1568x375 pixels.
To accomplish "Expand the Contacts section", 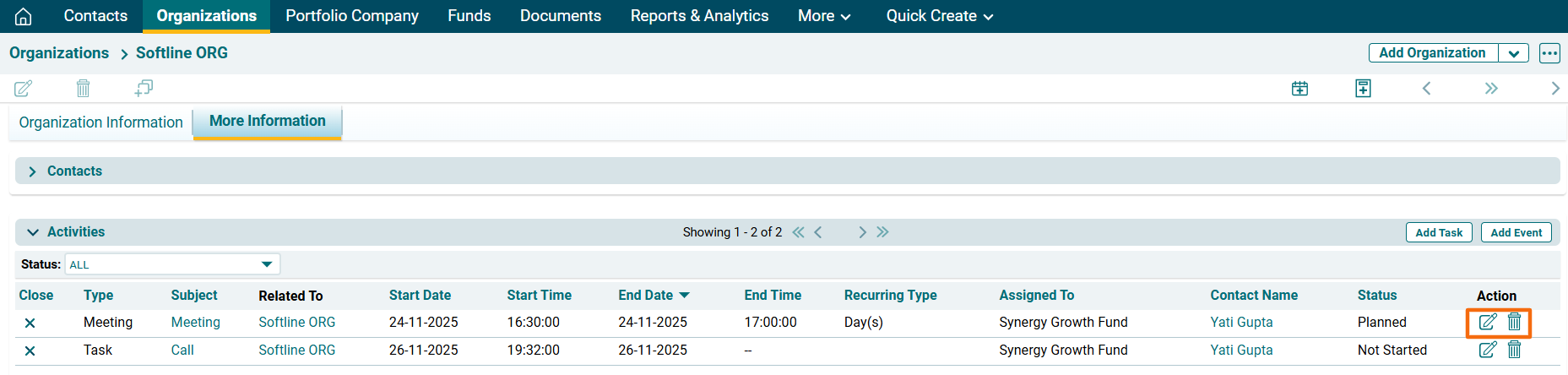I will (x=33, y=171).
